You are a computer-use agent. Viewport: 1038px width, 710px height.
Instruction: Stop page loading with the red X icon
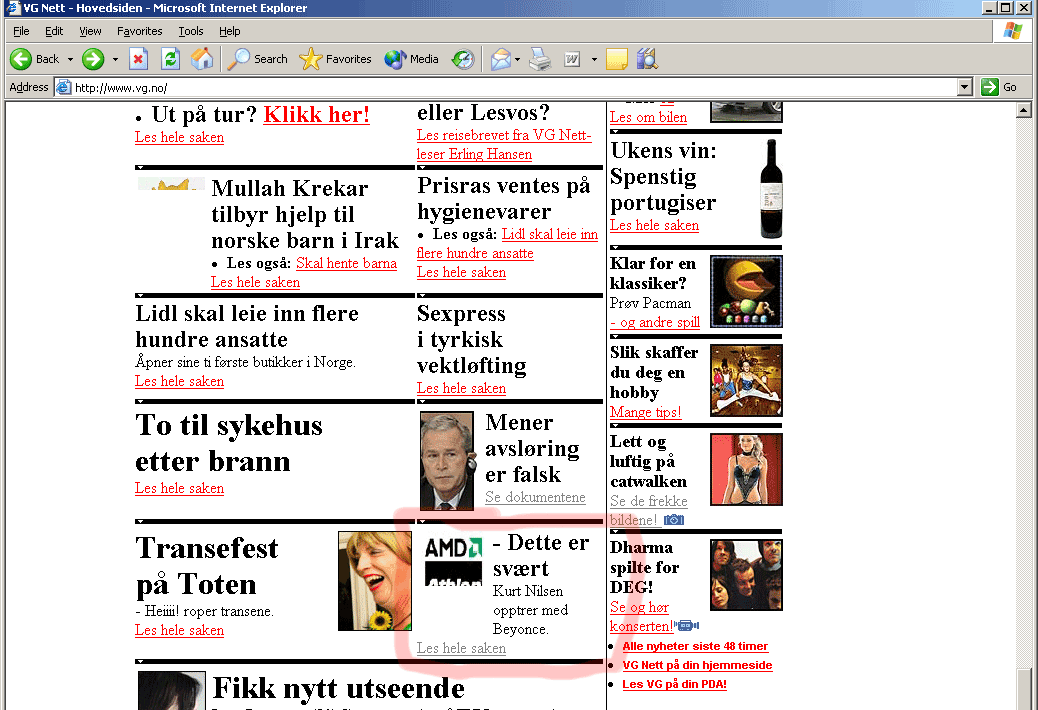click(x=138, y=59)
